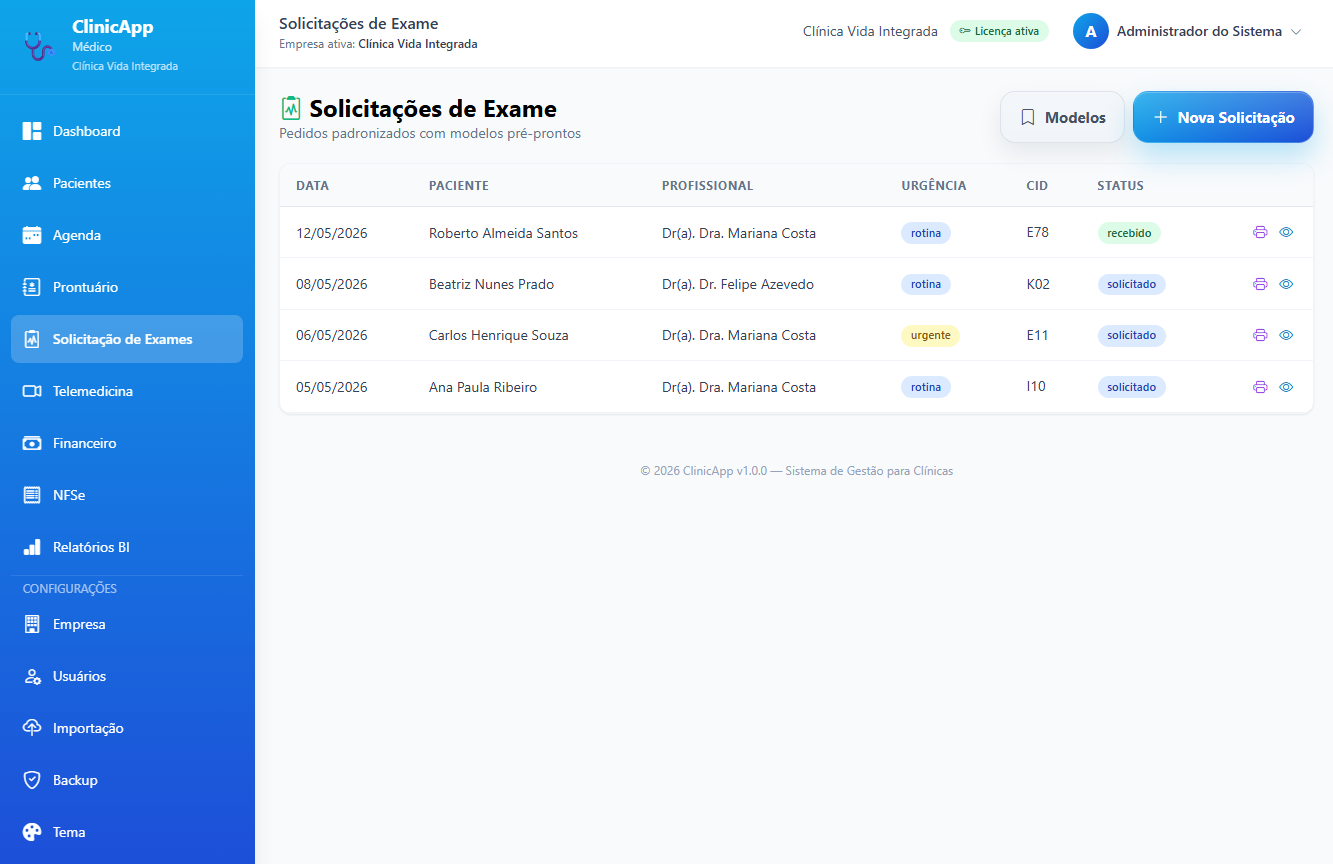The height and width of the screenshot is (864, 1333).
Task: Click the Backup shield icon
Action: coord(32,780)
